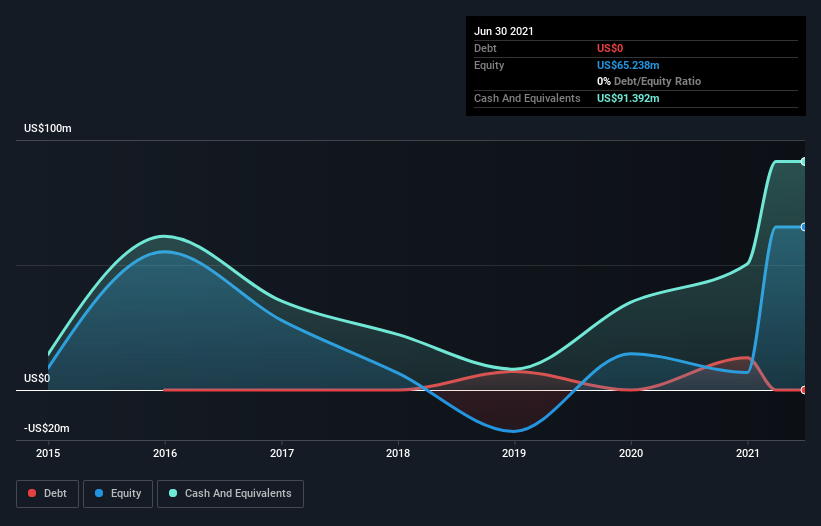This screenshot has height=526, width=821.
Task: Click Cash And Equivalents label in tooltip
Action: coord(527,98)
